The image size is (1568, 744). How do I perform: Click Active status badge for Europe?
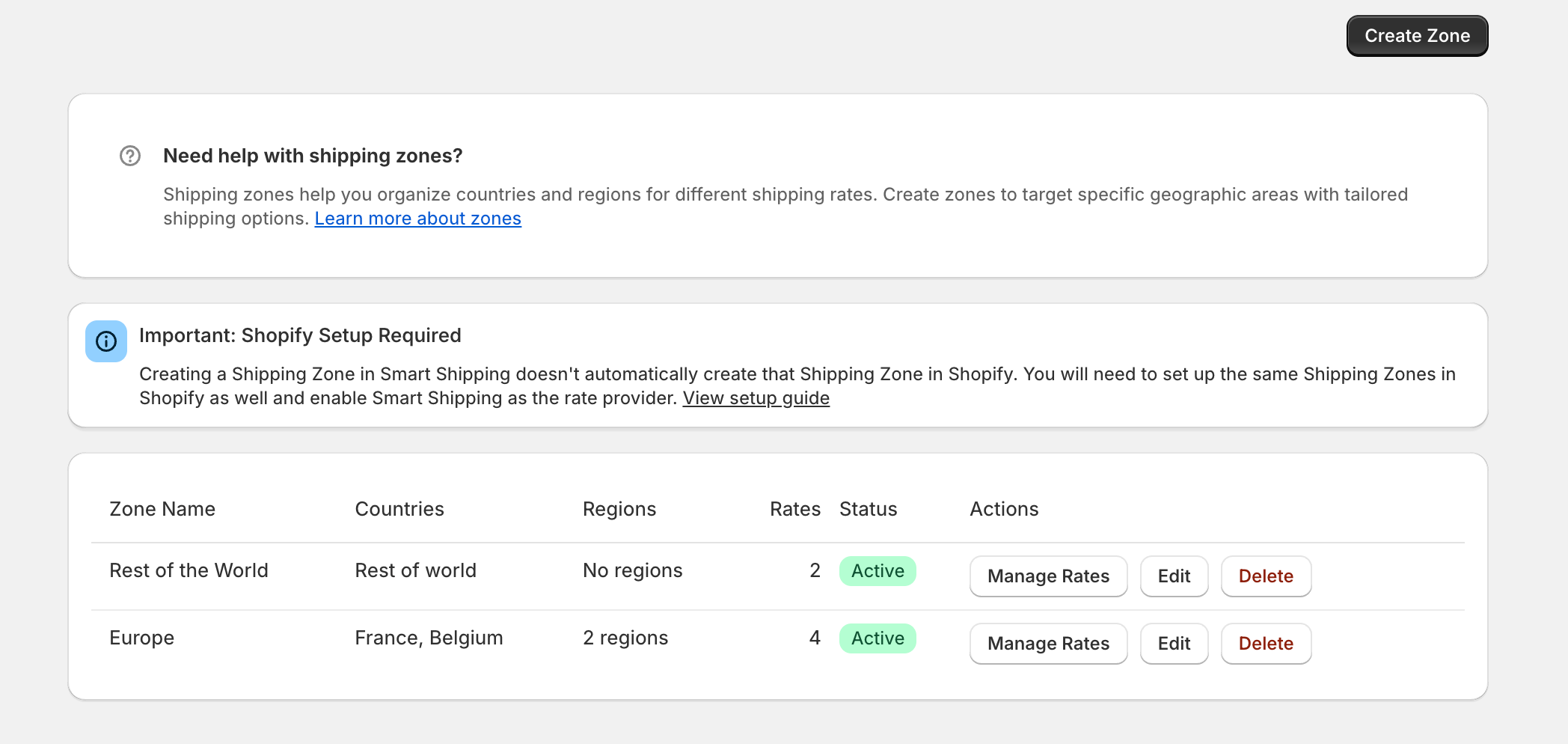(878, 638)
